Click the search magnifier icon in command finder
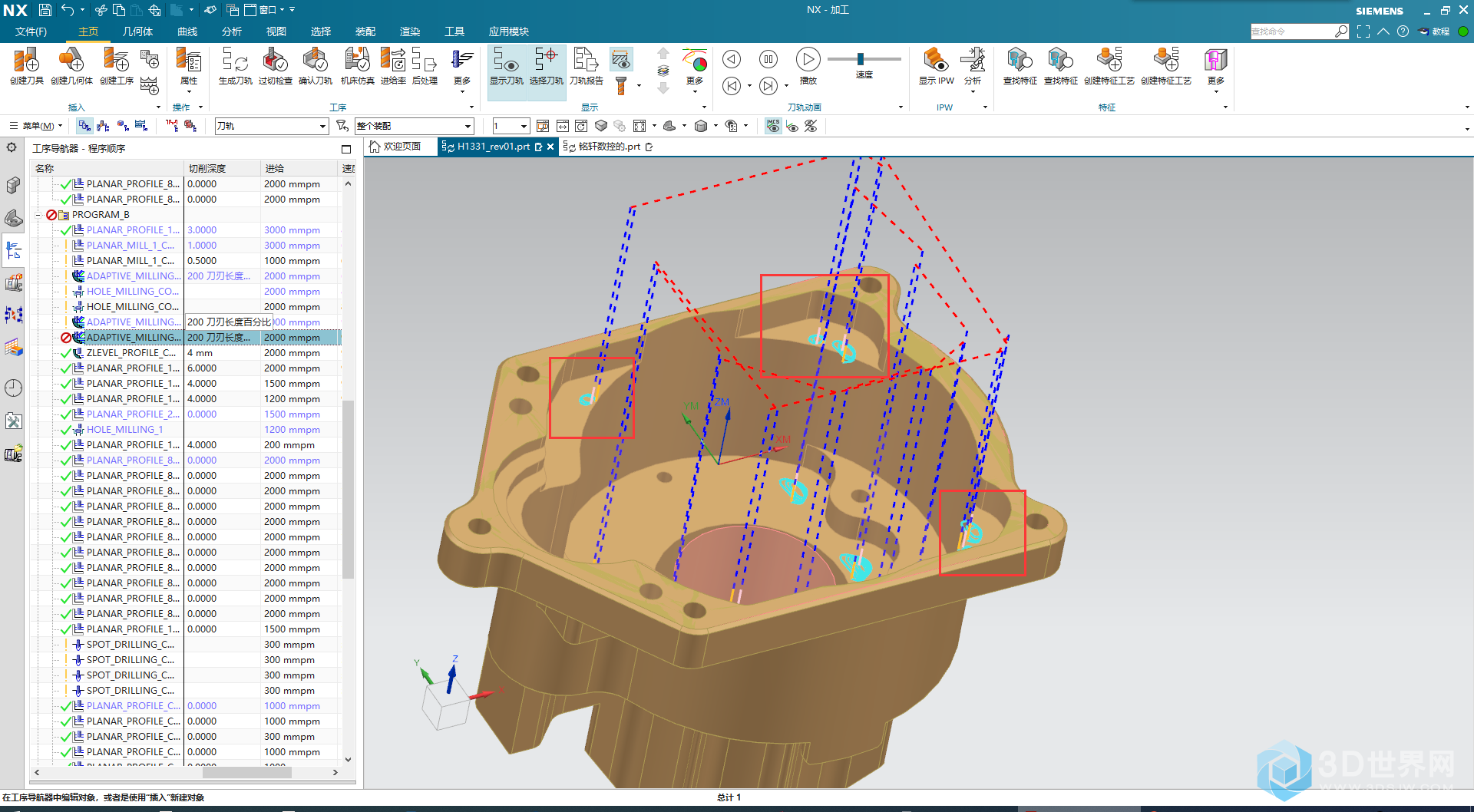Screen dimensions: 1474x812 click(x=1341, y=31)
